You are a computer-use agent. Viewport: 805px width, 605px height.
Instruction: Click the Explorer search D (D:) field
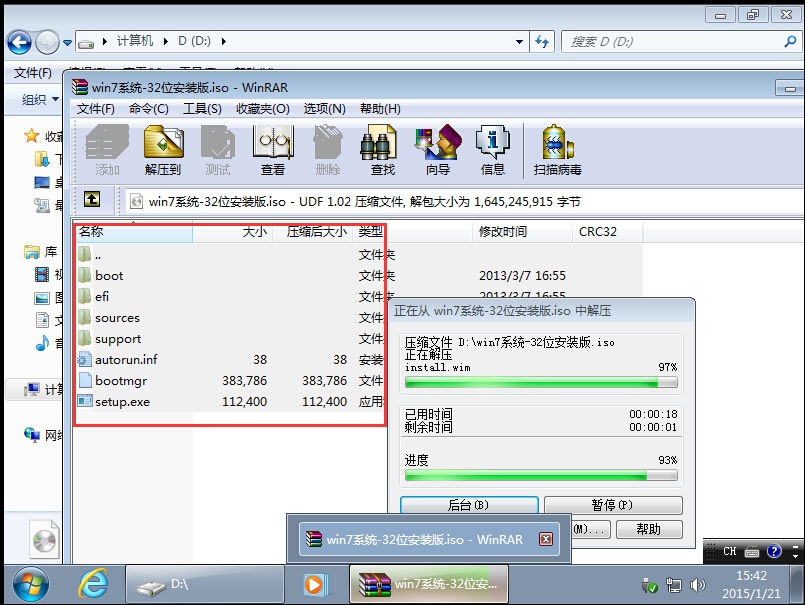point(681,42)
